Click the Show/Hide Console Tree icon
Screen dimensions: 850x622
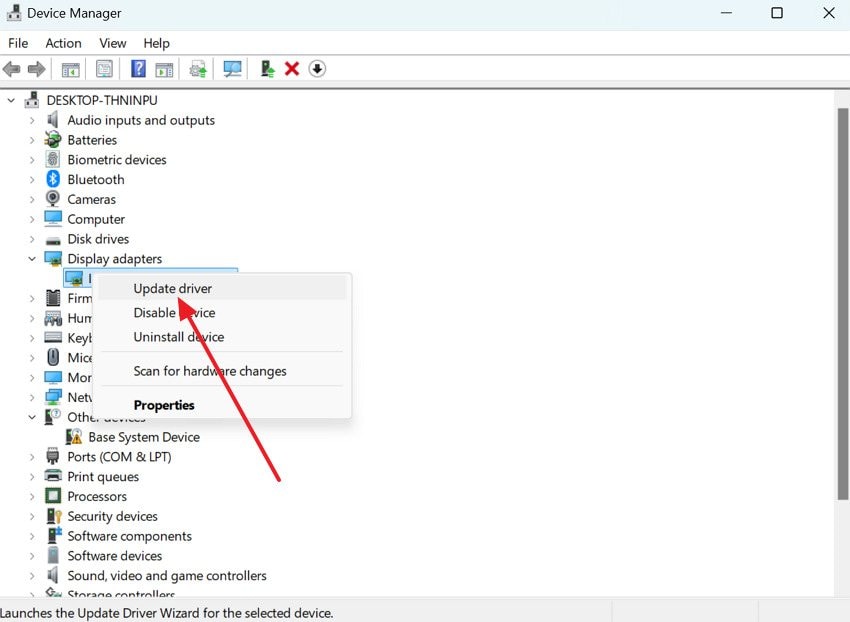click(x=70, y=69)
